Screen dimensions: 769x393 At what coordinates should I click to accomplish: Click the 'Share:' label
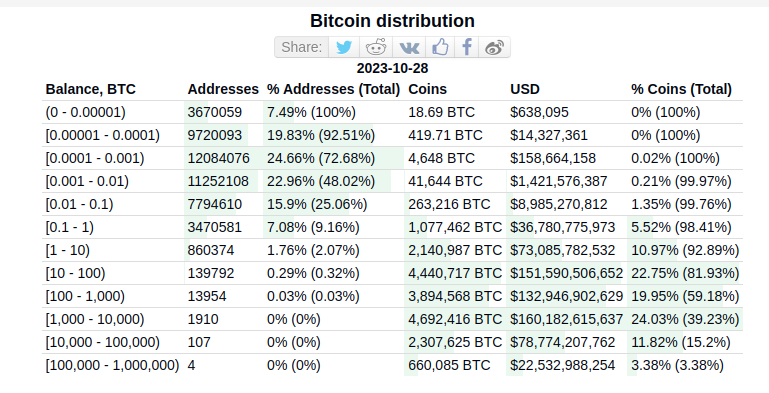302,47
